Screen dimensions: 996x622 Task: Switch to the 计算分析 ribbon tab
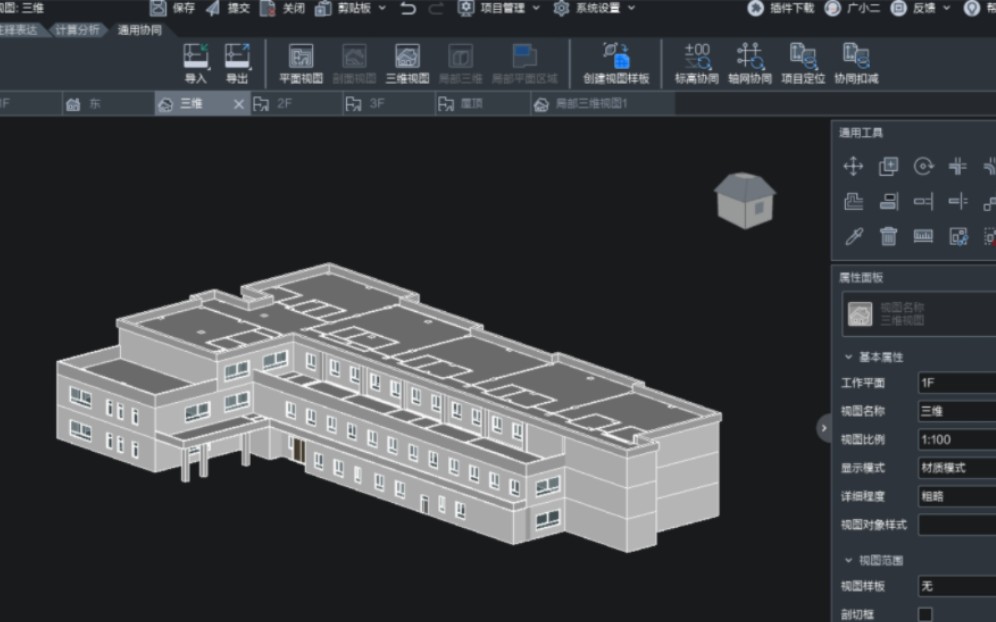coord(77,30)
